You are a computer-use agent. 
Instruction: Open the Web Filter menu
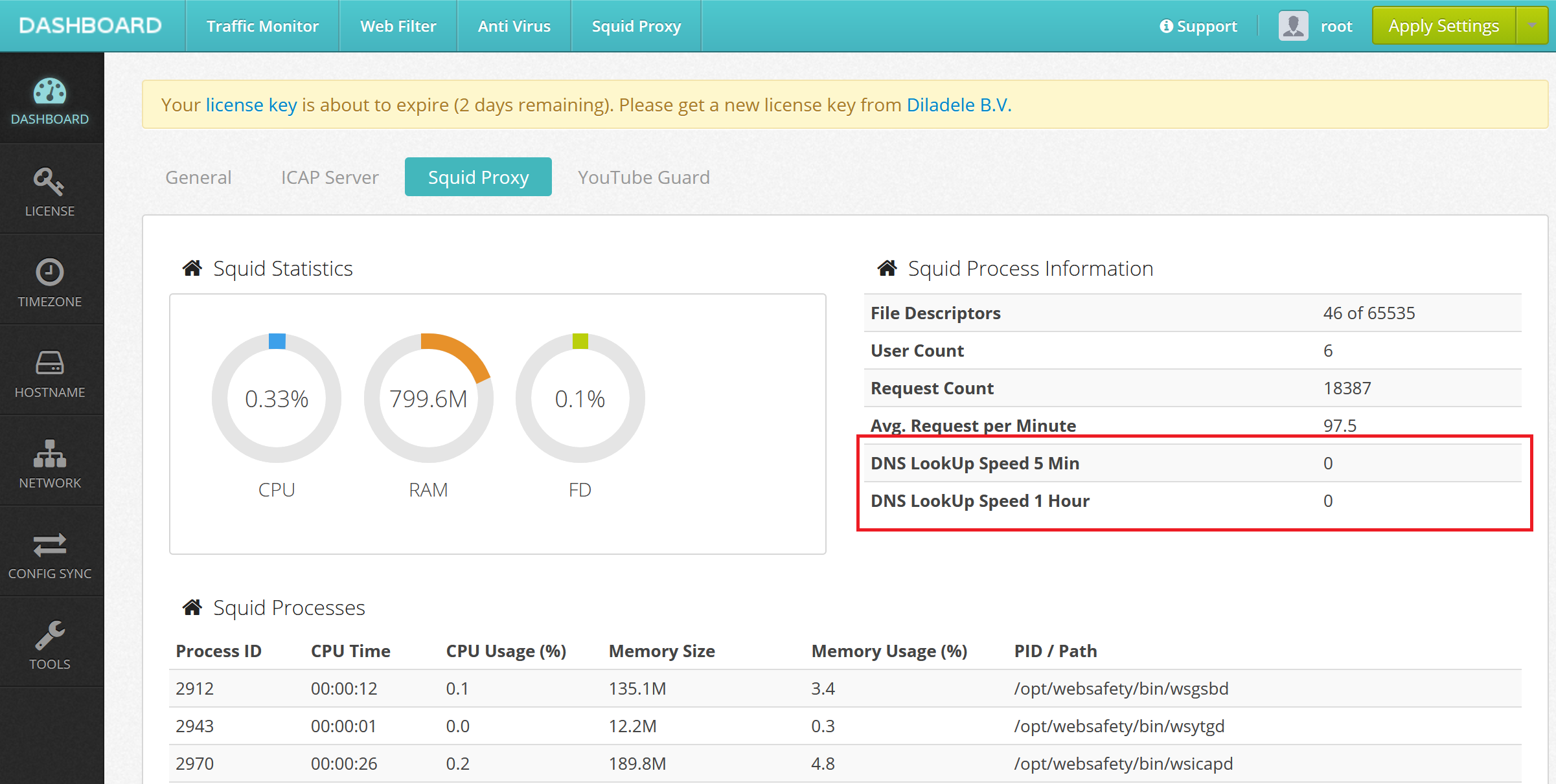tap(398, 26)
